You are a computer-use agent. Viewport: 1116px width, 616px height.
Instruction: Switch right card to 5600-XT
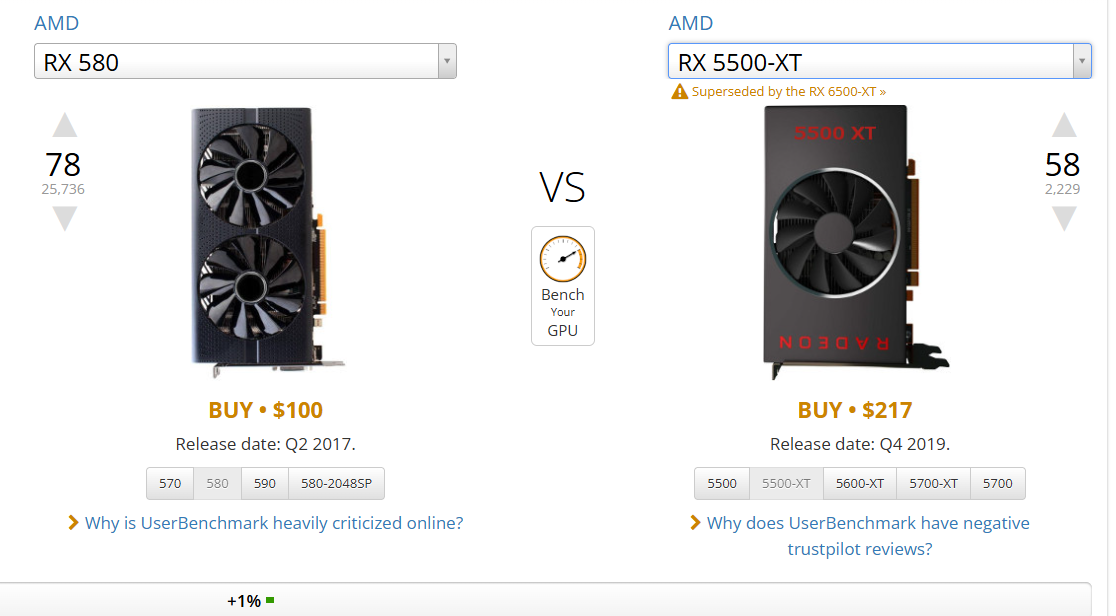point(860,483)
